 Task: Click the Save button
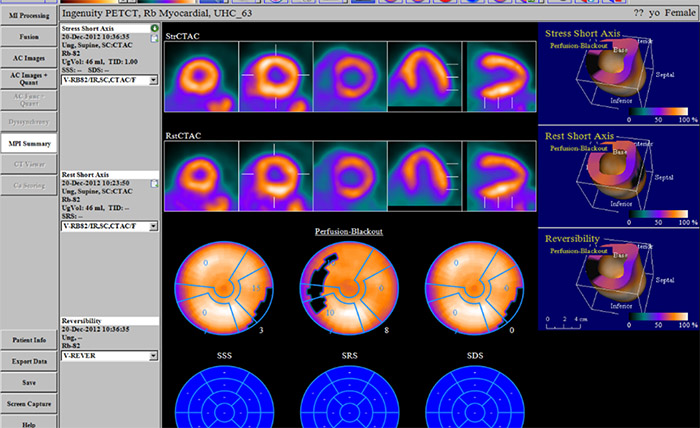click(28, 382)
